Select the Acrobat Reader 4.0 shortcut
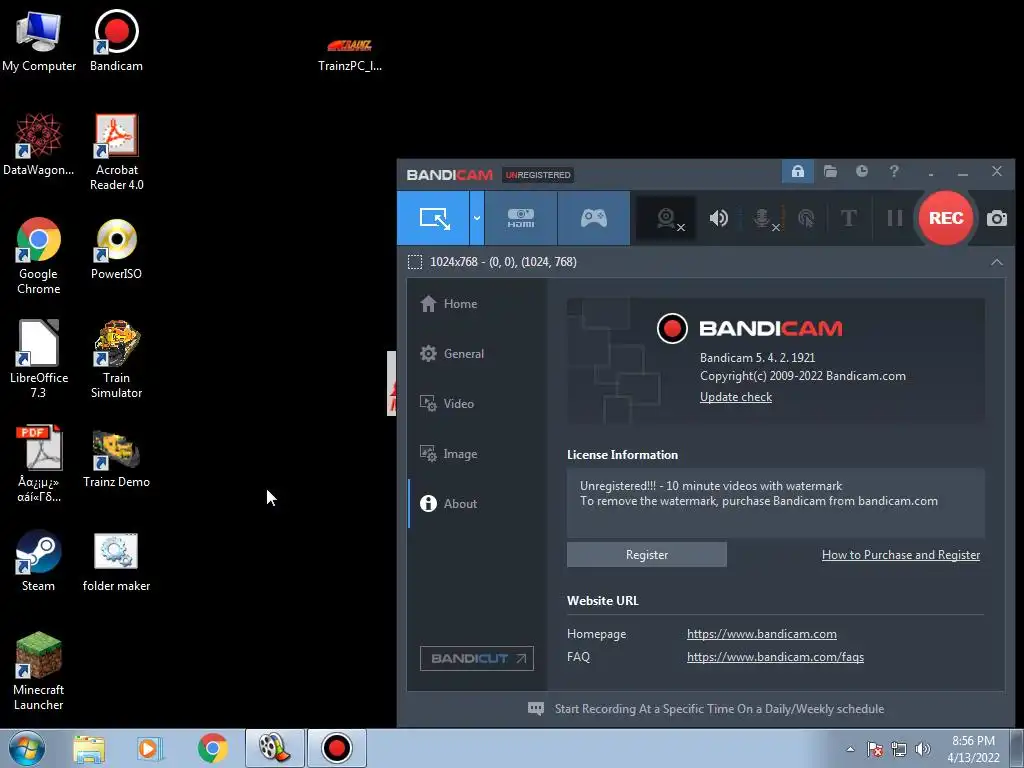This screenshot has width=1024, height=768. (116, 152)
